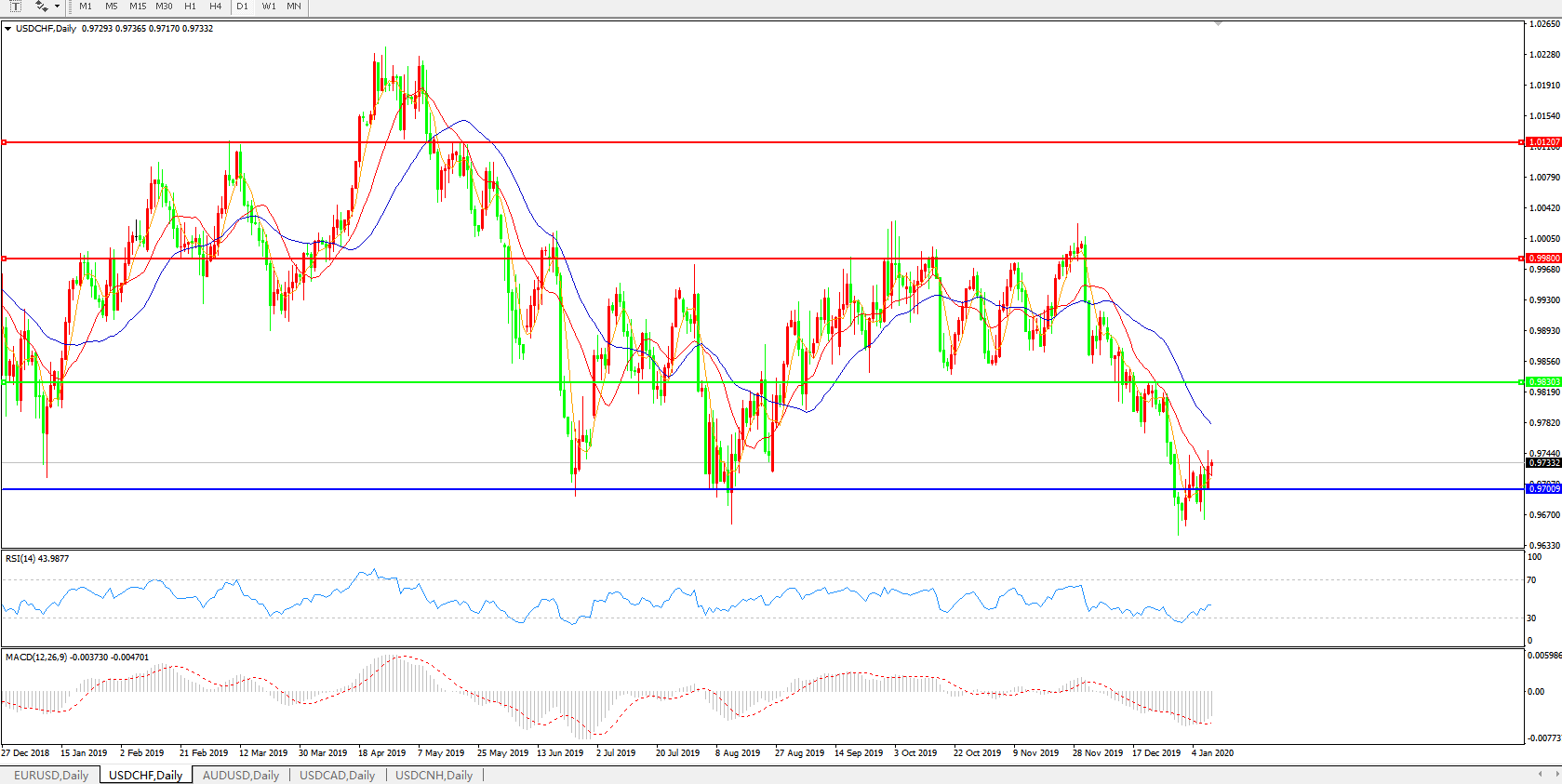Switch chart to M5 timeframe
Viewport: 1562px width, 784px height.
112,7
